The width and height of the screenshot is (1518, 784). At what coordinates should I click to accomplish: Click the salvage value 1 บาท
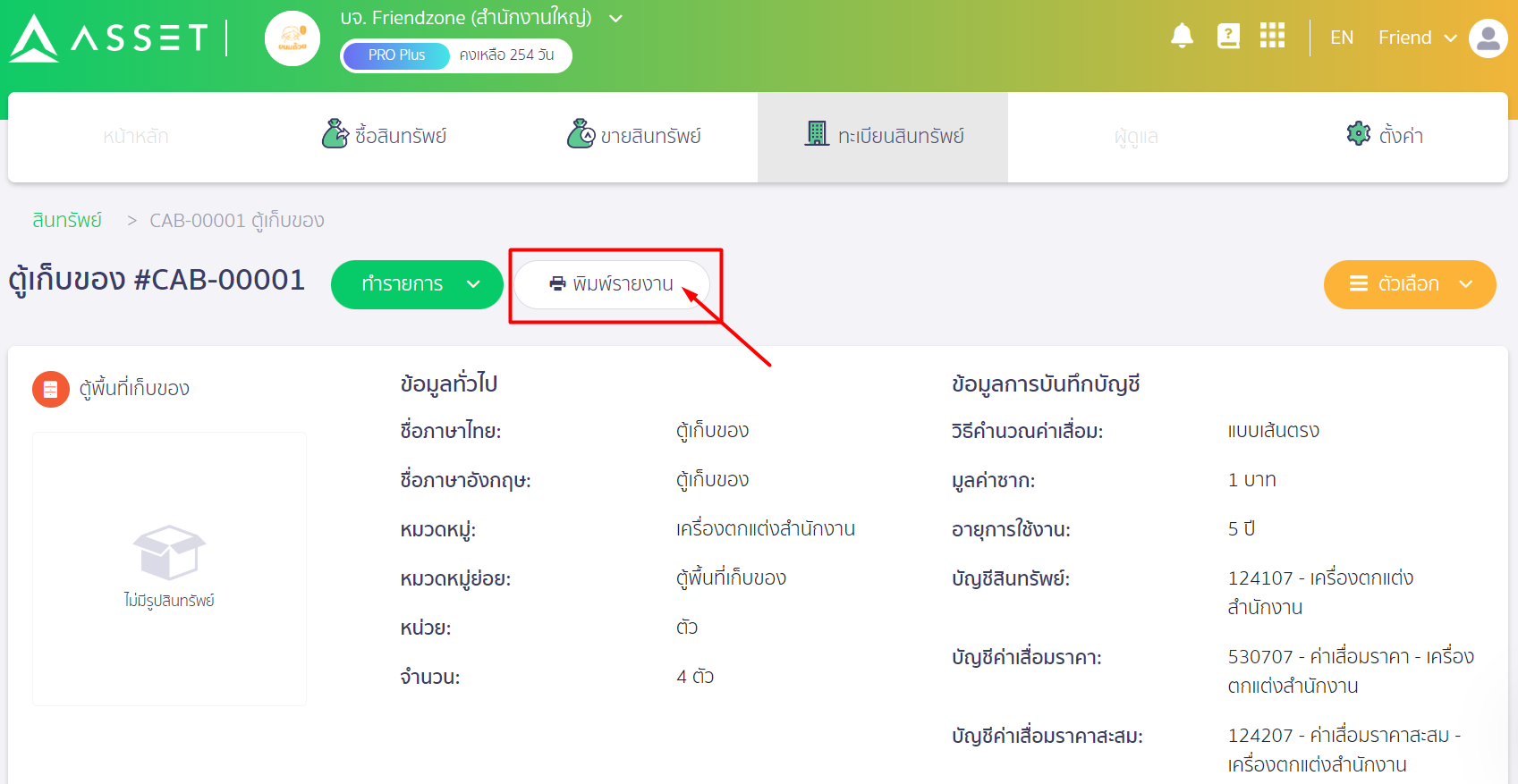coord(1251,480)
